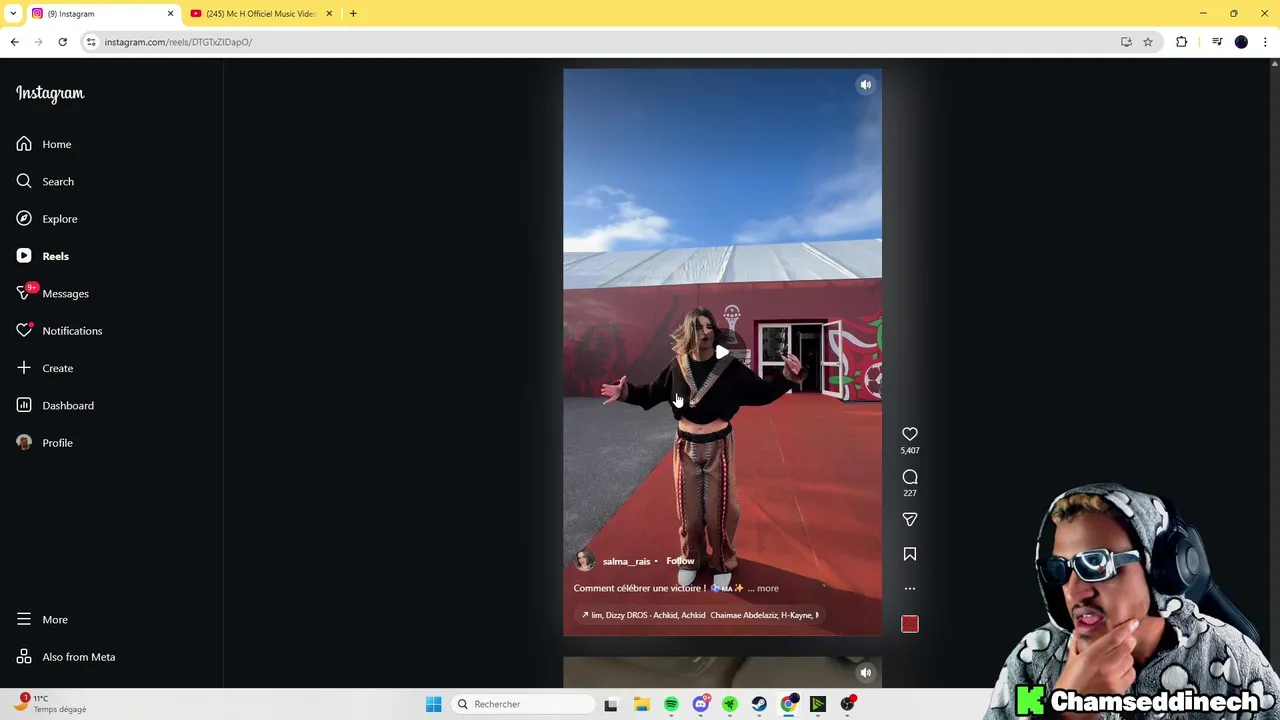The width and height of the screenshot is (1280, 720).
Task: Go forward in the browser
Action: click(39, 42)
